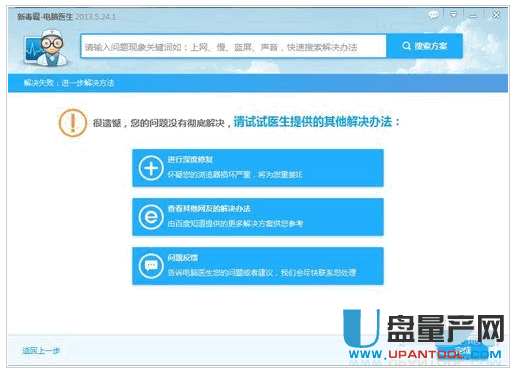The width and height of the screenshot is (517, 371).
Task: Focus the problem keyword search field
Action: pyautogui.click(x=233, y=47)
